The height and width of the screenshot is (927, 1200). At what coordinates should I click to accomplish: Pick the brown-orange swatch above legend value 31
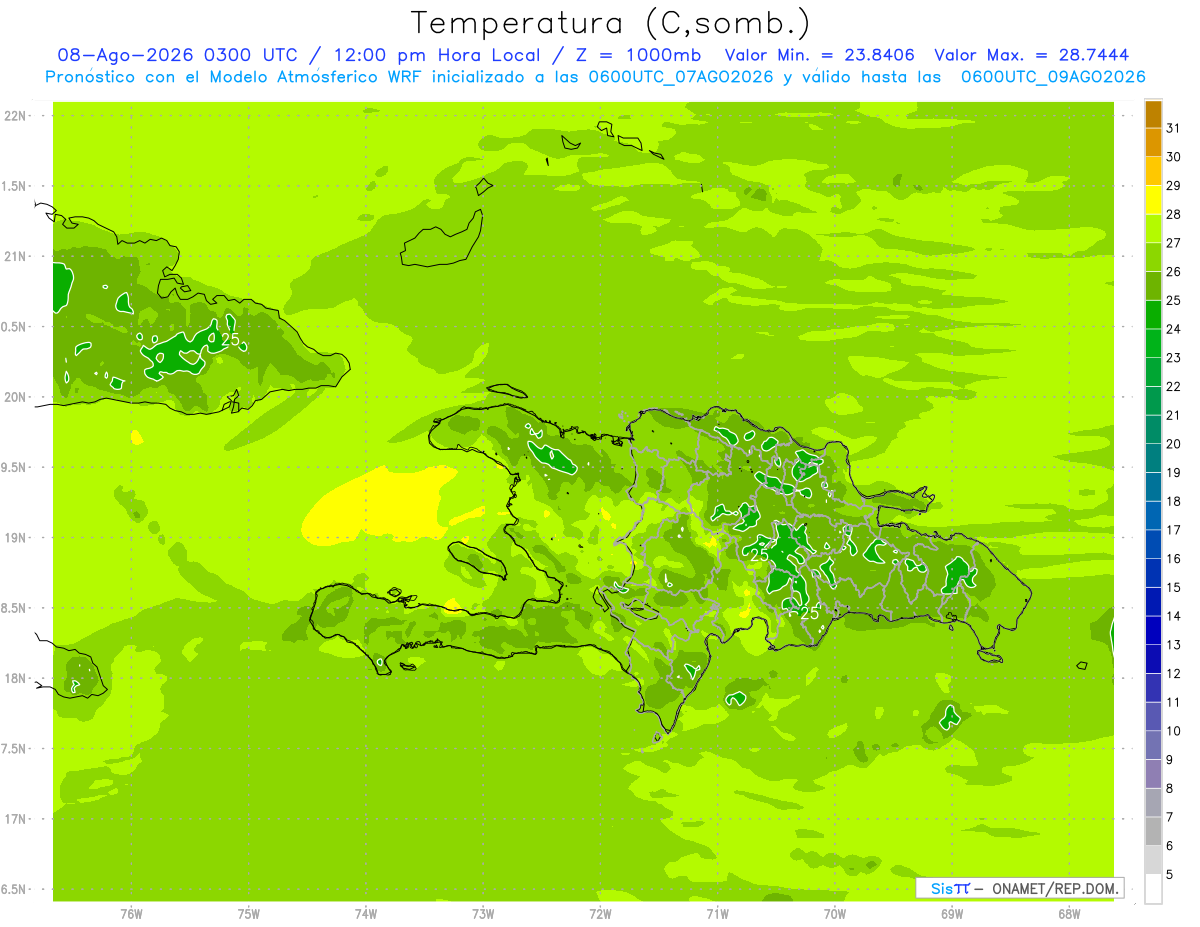[1153, 114]
